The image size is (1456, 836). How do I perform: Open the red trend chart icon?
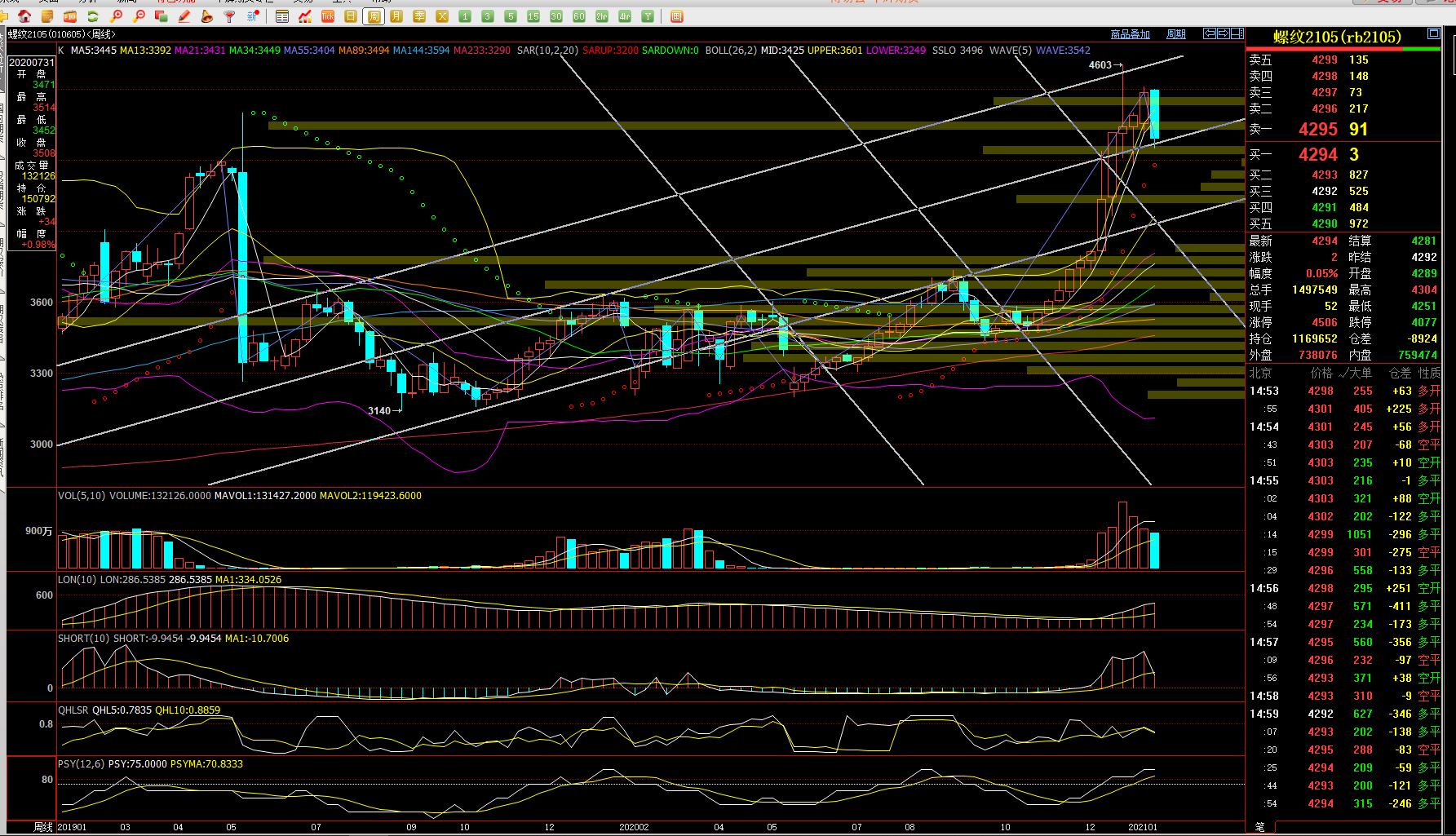[x=305, y=16]
